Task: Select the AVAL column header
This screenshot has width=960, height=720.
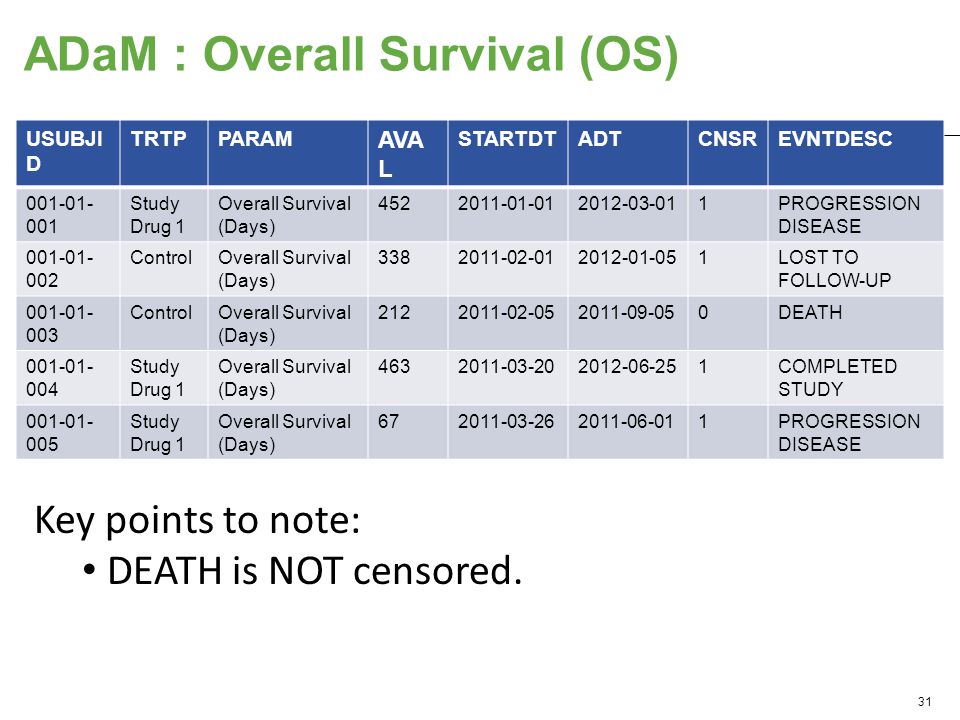Action: 408,153
